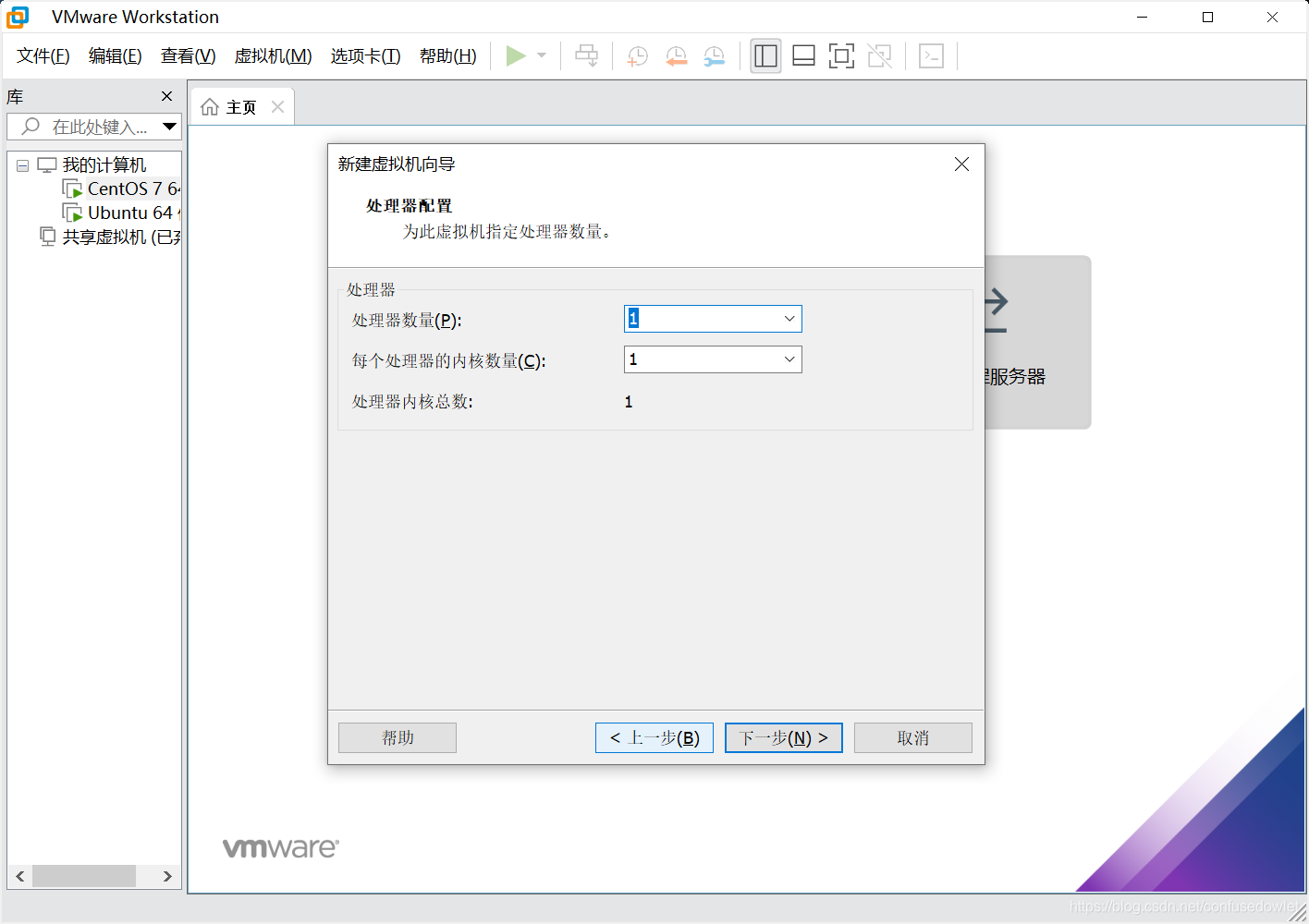Select 我的计算机 in the library tree
The width and height of the screenshot is (1309, 924).
(104, 165)
